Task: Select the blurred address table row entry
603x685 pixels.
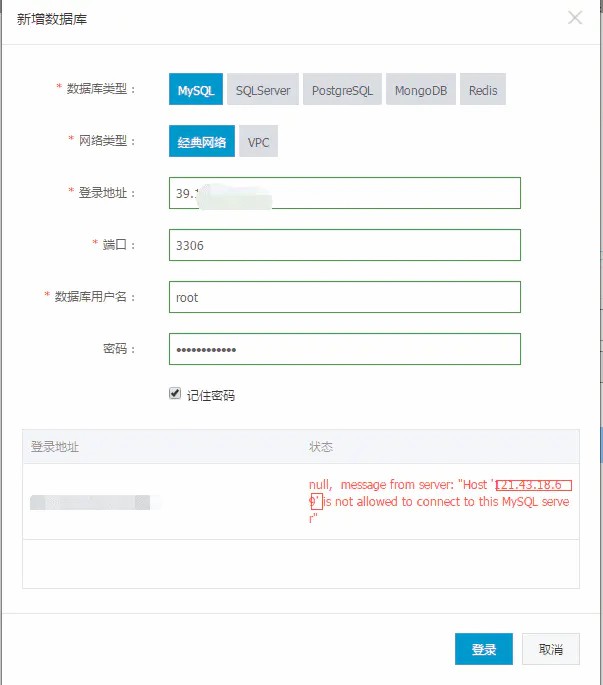Action: pos(90,502)
